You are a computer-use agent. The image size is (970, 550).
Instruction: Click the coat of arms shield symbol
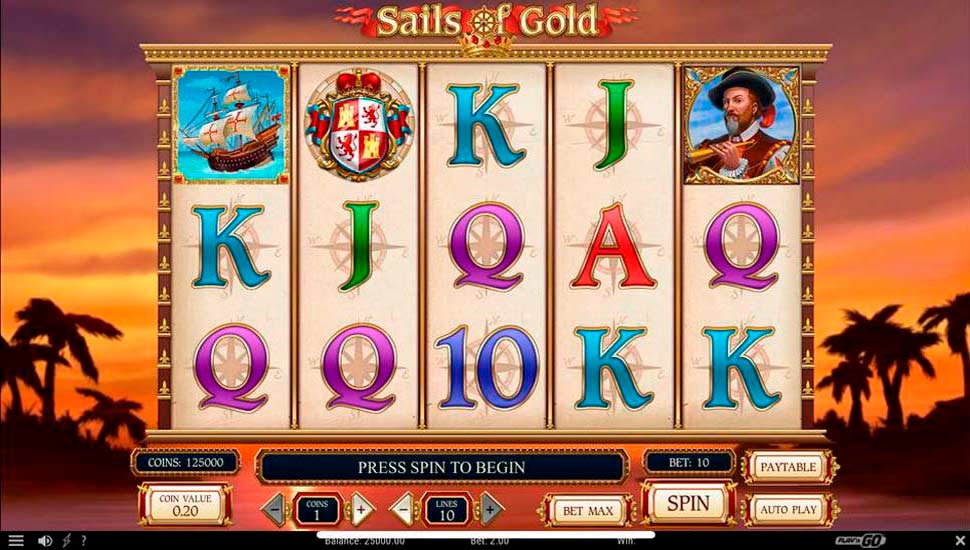[x=358, y=124]
